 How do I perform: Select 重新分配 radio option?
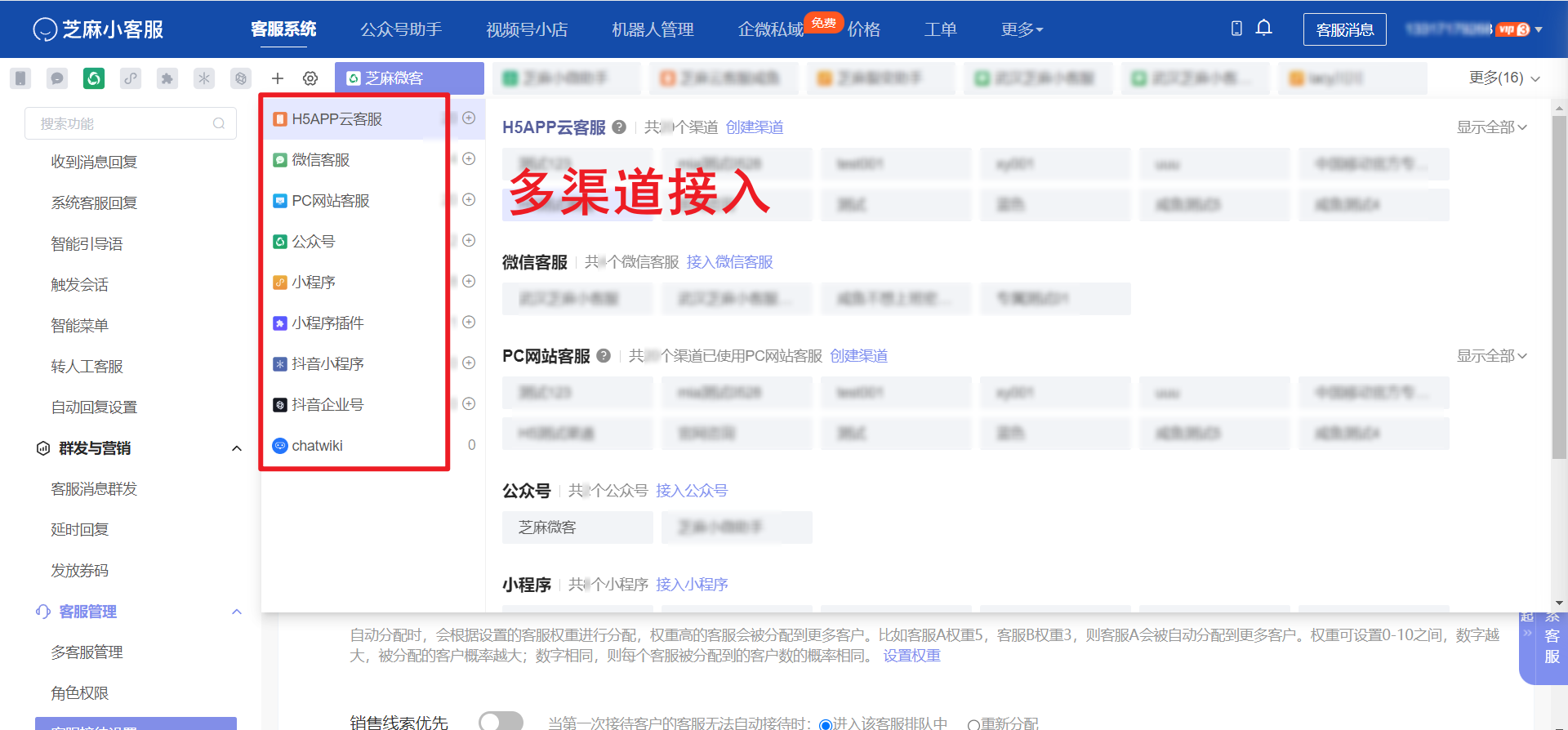(973, 724)
